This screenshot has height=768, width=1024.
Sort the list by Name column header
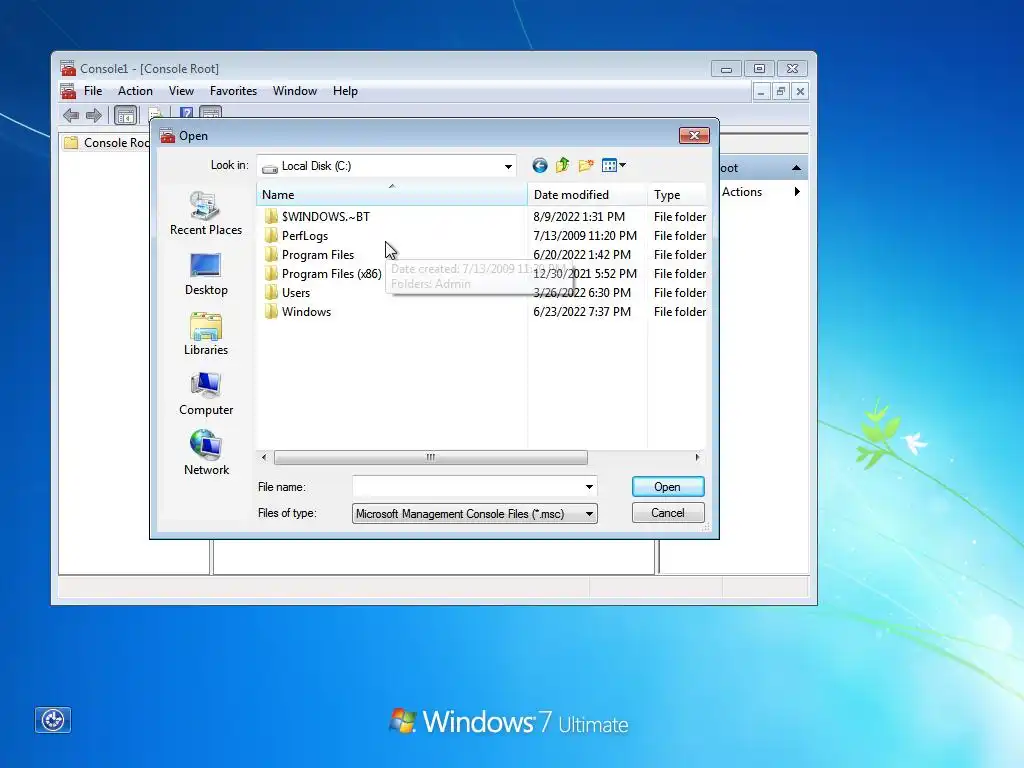coord(391,195)
